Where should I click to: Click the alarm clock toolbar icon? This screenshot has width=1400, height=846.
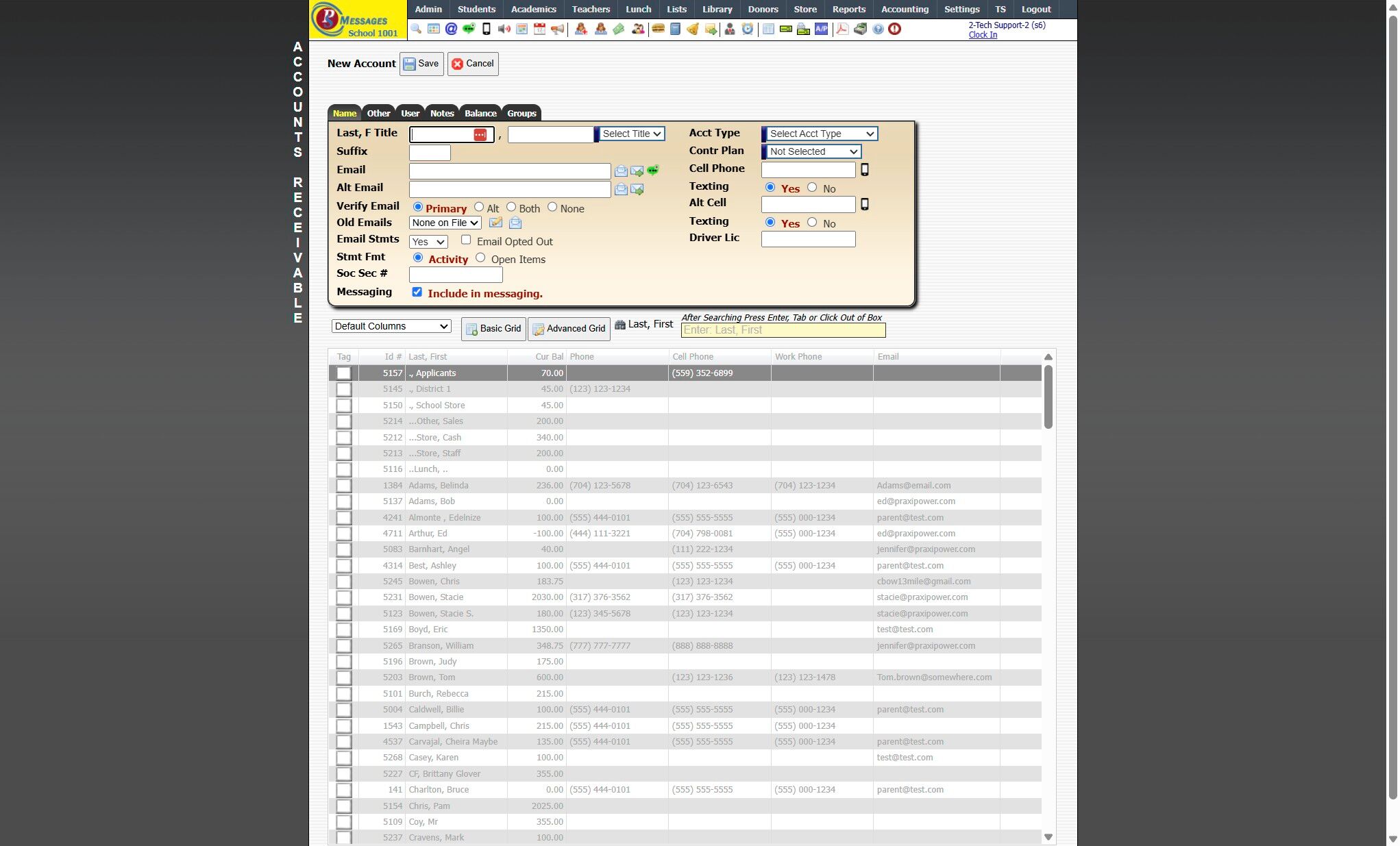(748, 29)
